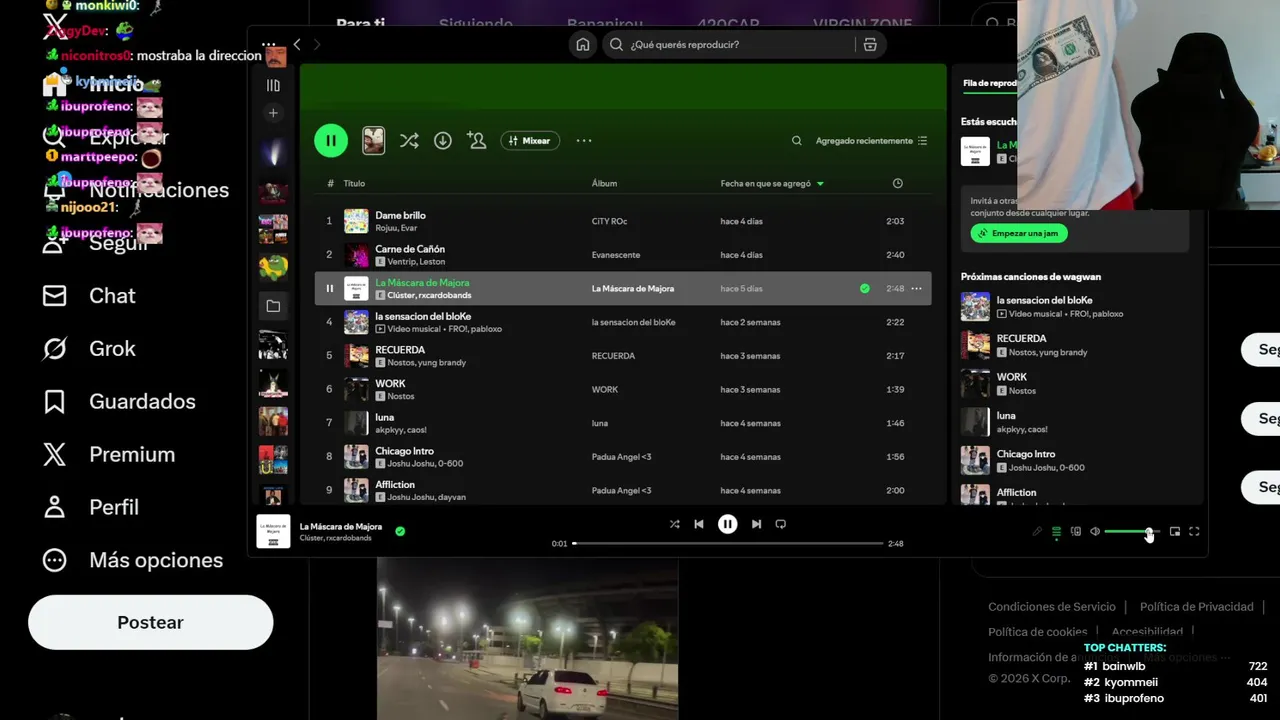Viewport: 1280px width, 720px height.
Task: Open the Mixear button
Action: click(x=530, y=141)
